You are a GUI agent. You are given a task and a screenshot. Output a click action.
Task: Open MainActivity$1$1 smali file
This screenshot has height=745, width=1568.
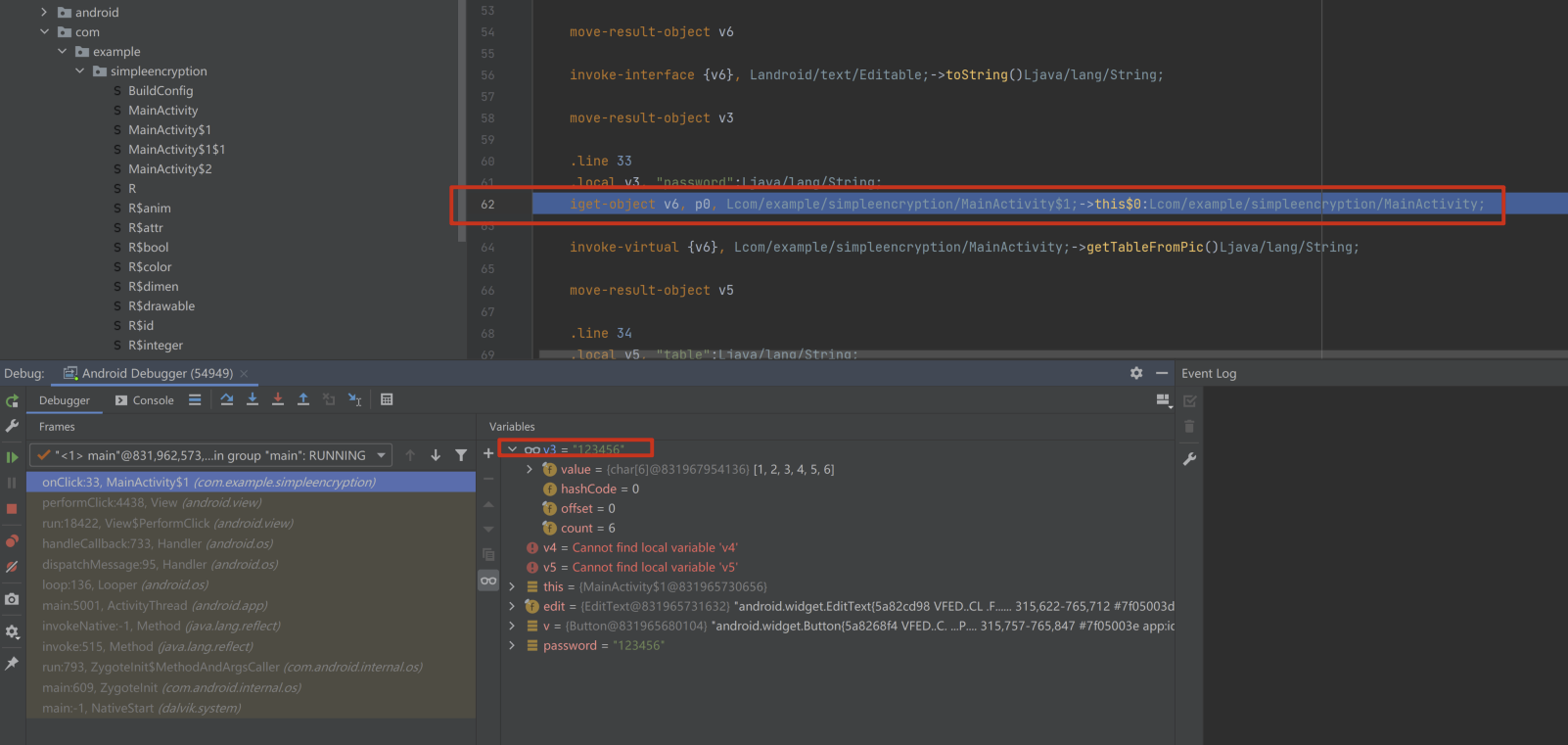[176, 149]
